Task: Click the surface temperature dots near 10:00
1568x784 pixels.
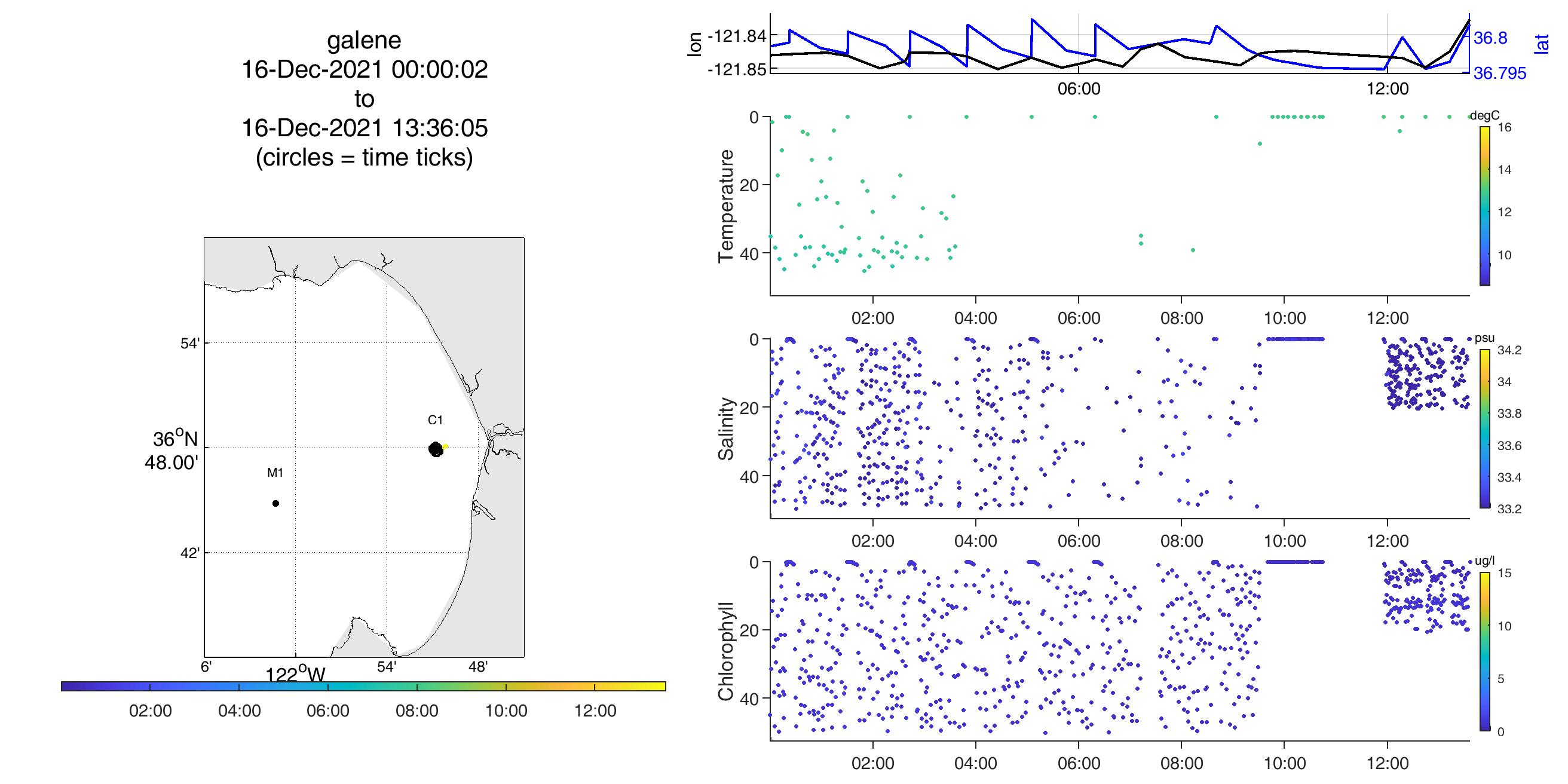Action: pyautogui.click(x=1297, y=117)
